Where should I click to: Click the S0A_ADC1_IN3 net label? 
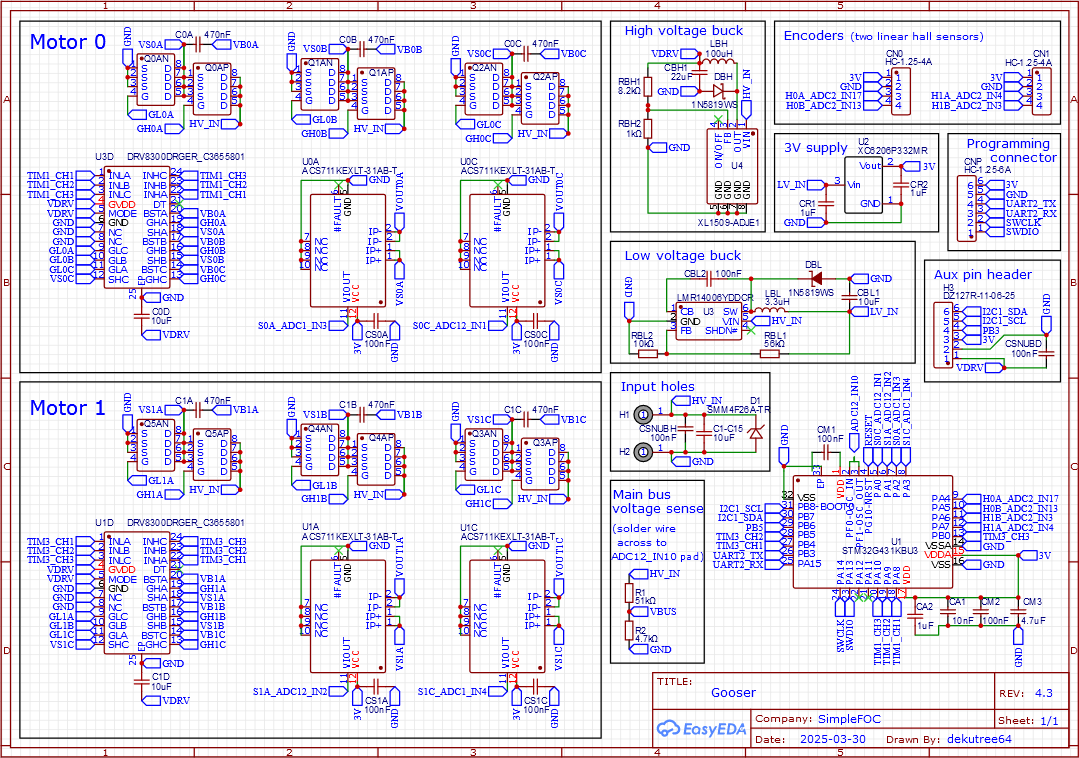click(x=302, y=325)
